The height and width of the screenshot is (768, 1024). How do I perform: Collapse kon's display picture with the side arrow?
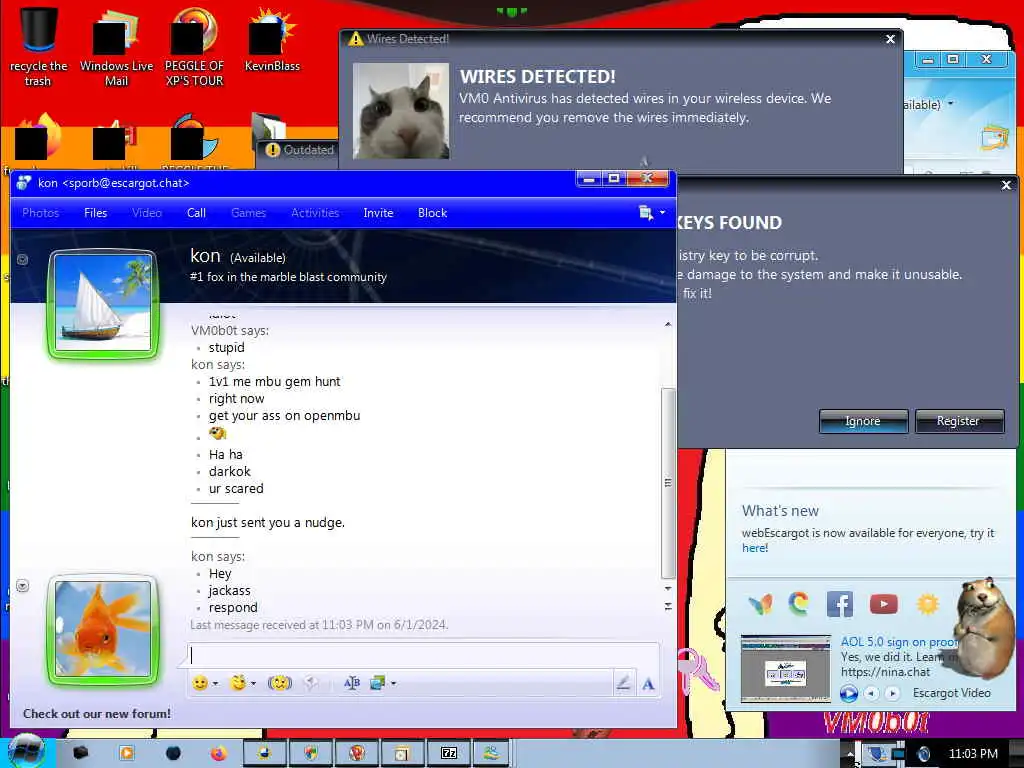(x=22, y=259)
